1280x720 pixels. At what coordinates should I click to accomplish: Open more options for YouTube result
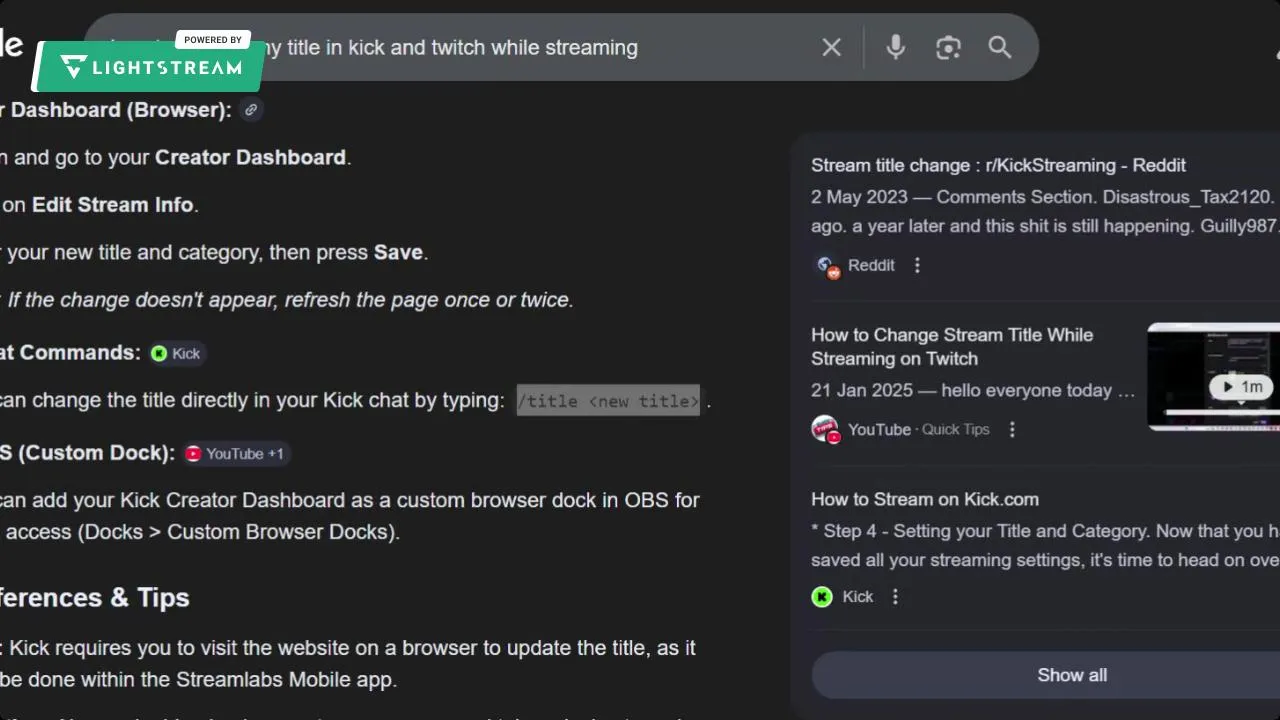[1012, 429]
